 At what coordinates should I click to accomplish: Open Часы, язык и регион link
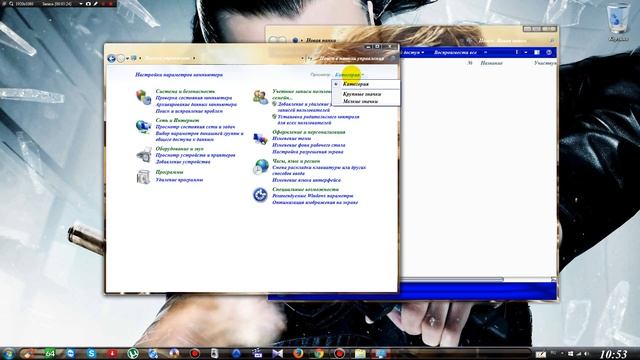point(296,161)
